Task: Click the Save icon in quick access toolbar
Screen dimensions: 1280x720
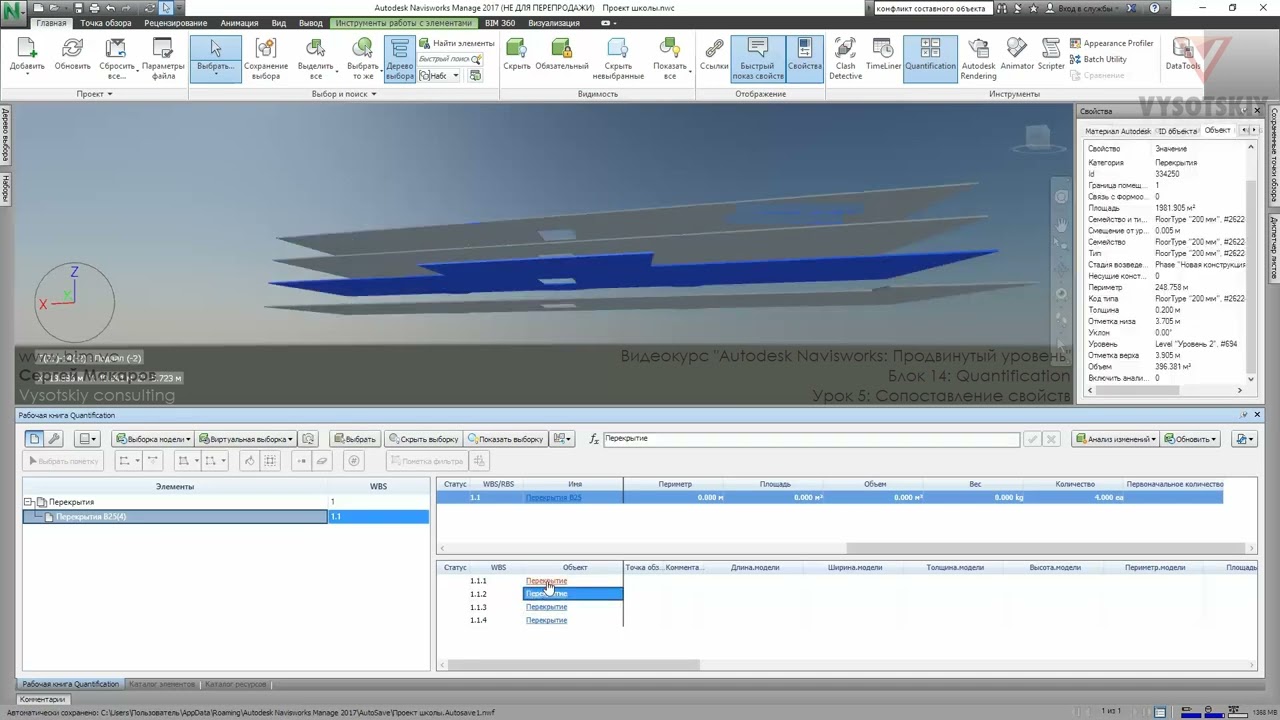Action: click(x=78, y=8)
